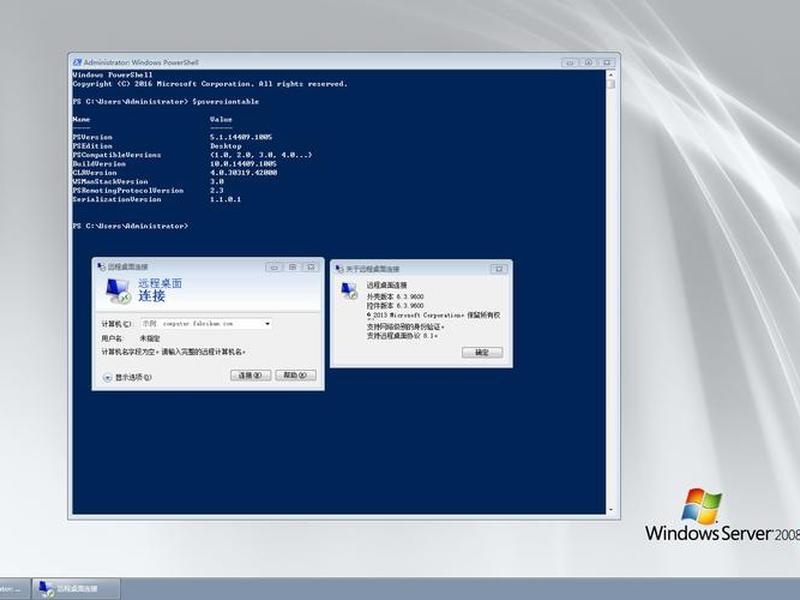Click the About Remote Desktop title bar icon

(x=340, y=268)
